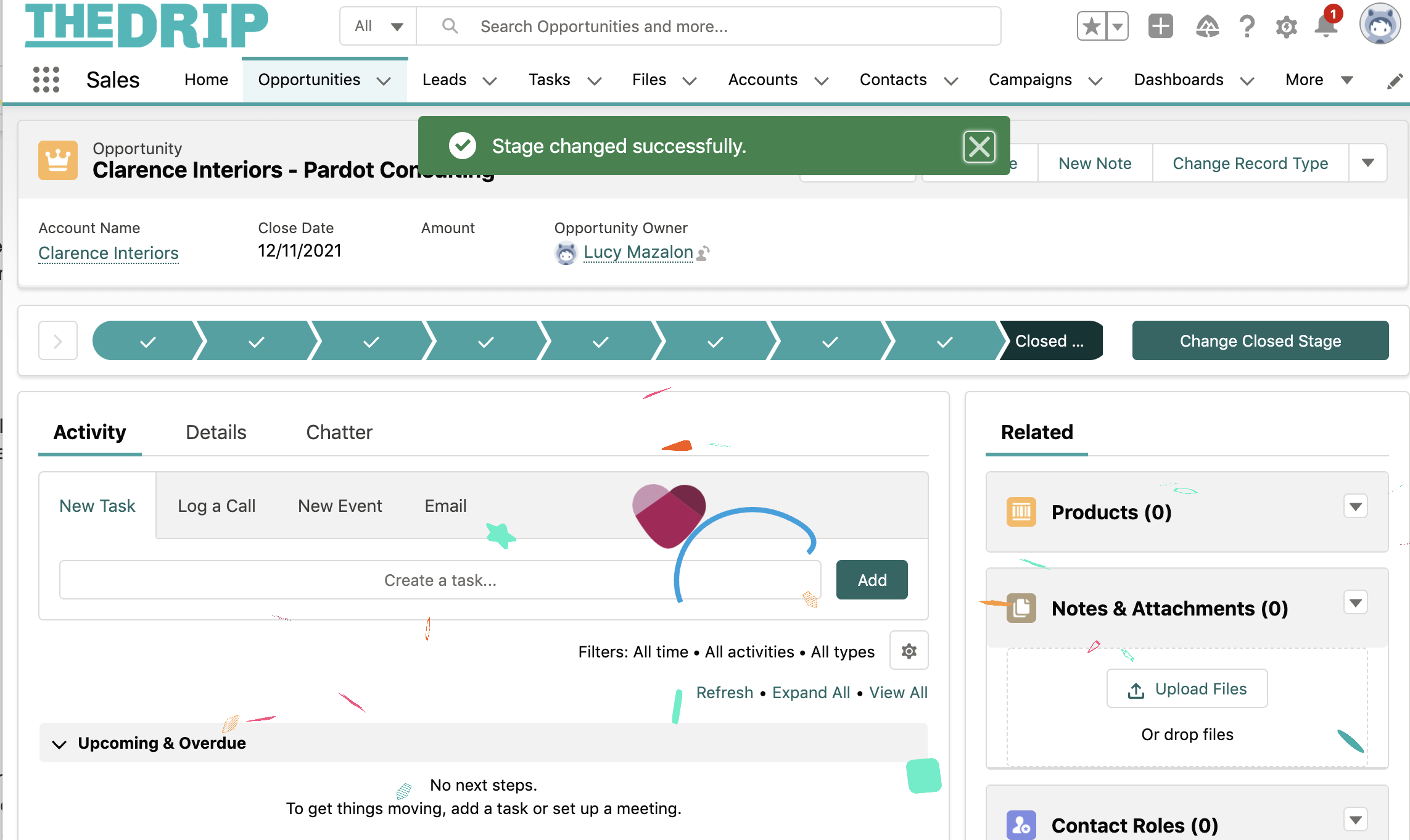Click the View All link
Image resolution: width=1410 pixels, height=840 pixels.
[898, 693]
